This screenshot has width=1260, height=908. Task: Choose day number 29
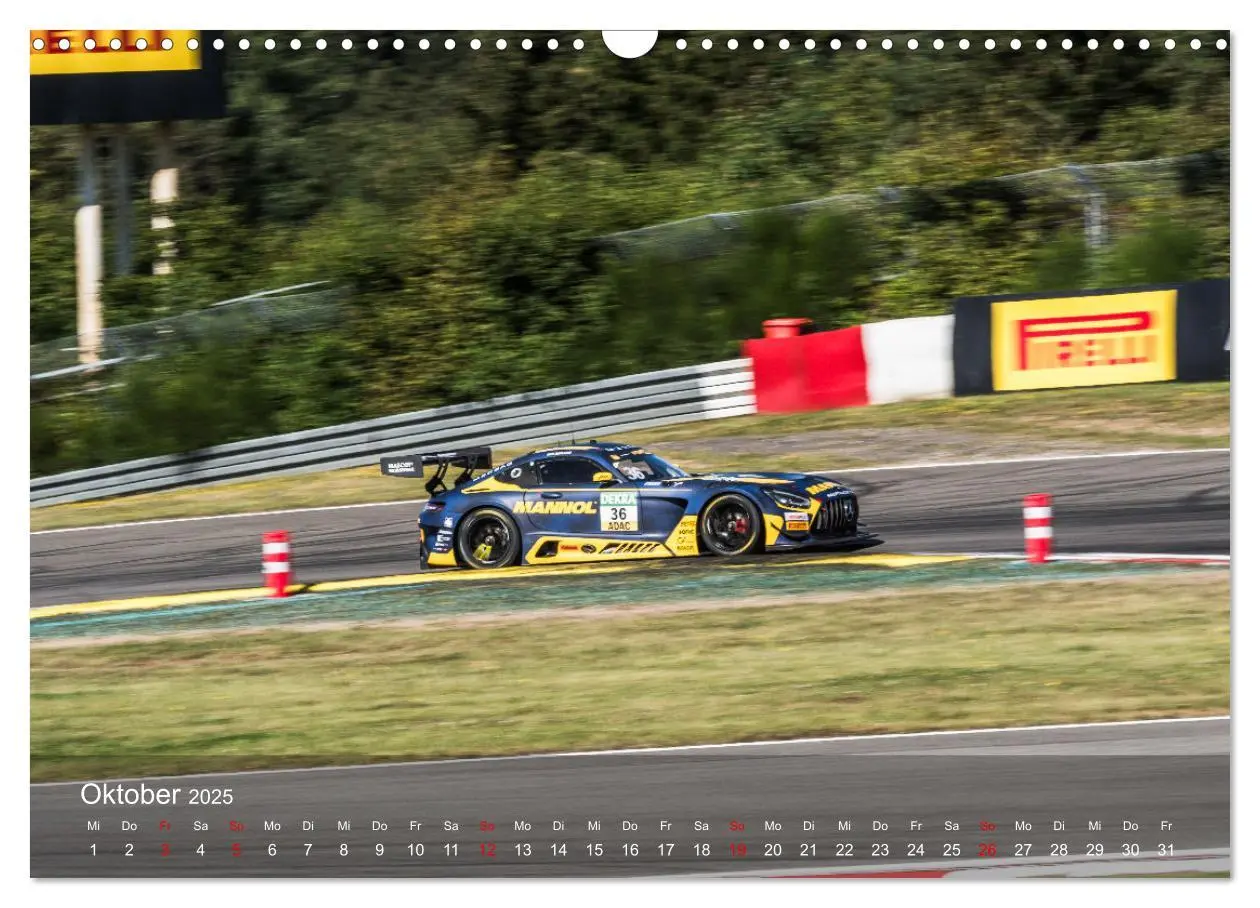coord(1095,850)
